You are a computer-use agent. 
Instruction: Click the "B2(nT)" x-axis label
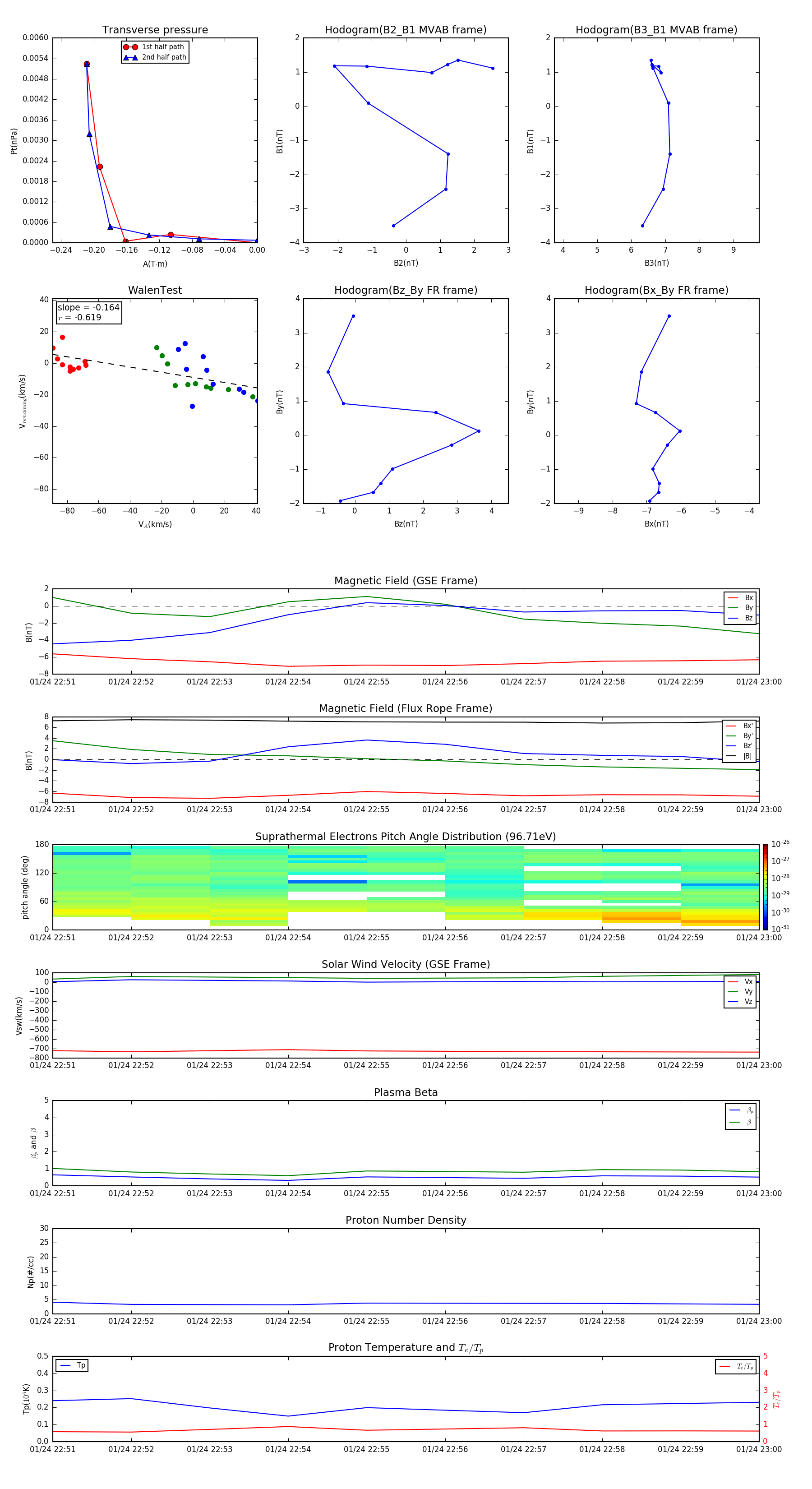[406, 263]
